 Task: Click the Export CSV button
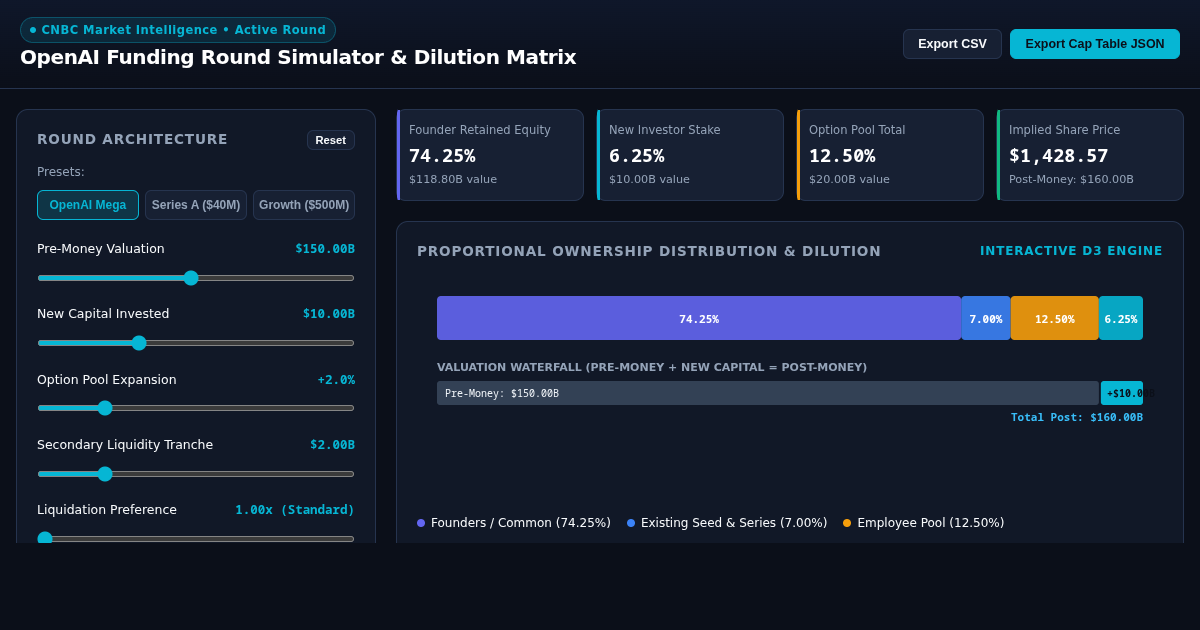pyautogui.click(x=952, y=44)
